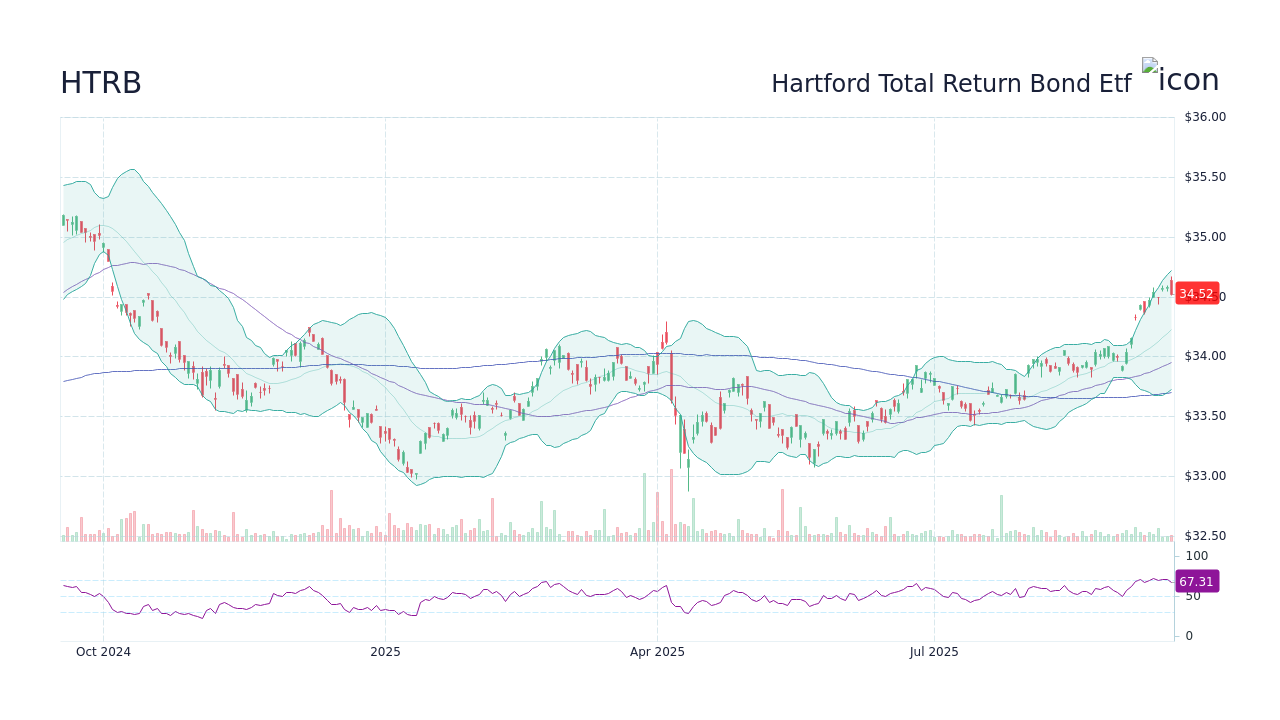Expand the Apr 2025 time label
Viewport: 1280px width, 720px height.
[x=657, y=651]
